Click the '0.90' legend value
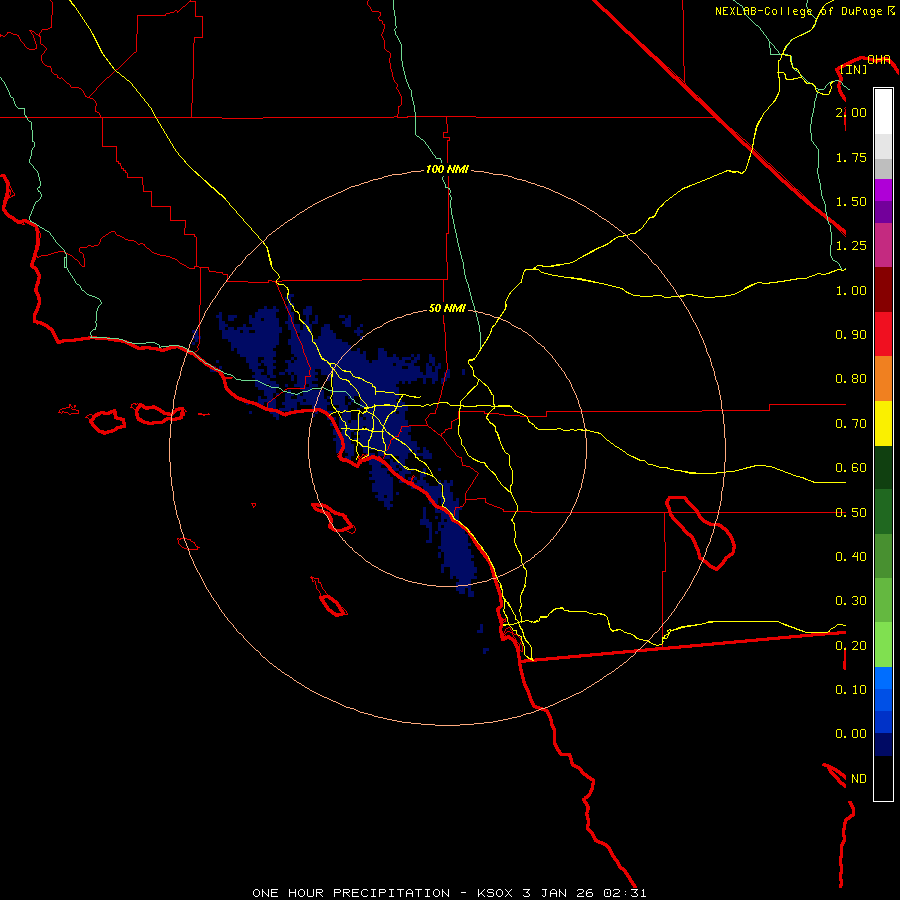Screen dimensions: 900x900 pyautogui.click(x=851, y=335)
